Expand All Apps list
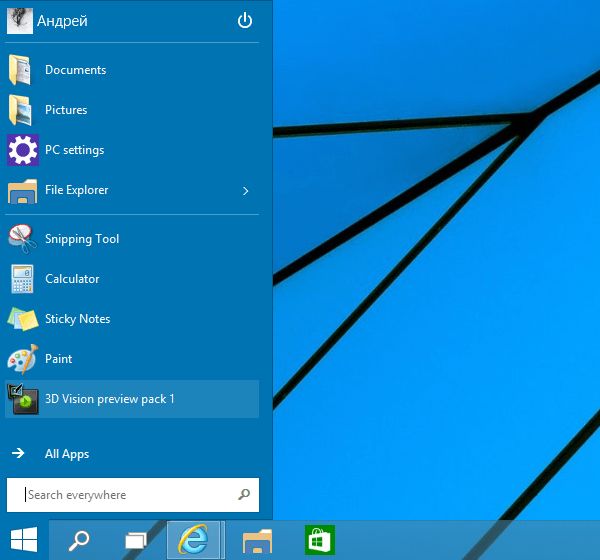Viewport: 600px width, 560px height. pos(66,454)
